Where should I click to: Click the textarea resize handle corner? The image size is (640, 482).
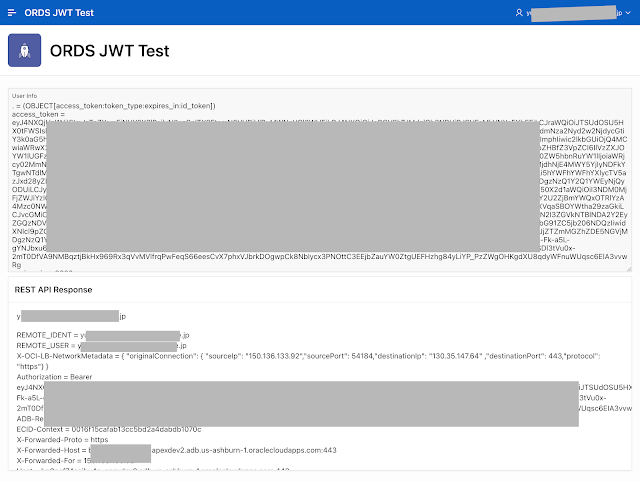pos(629,269)
